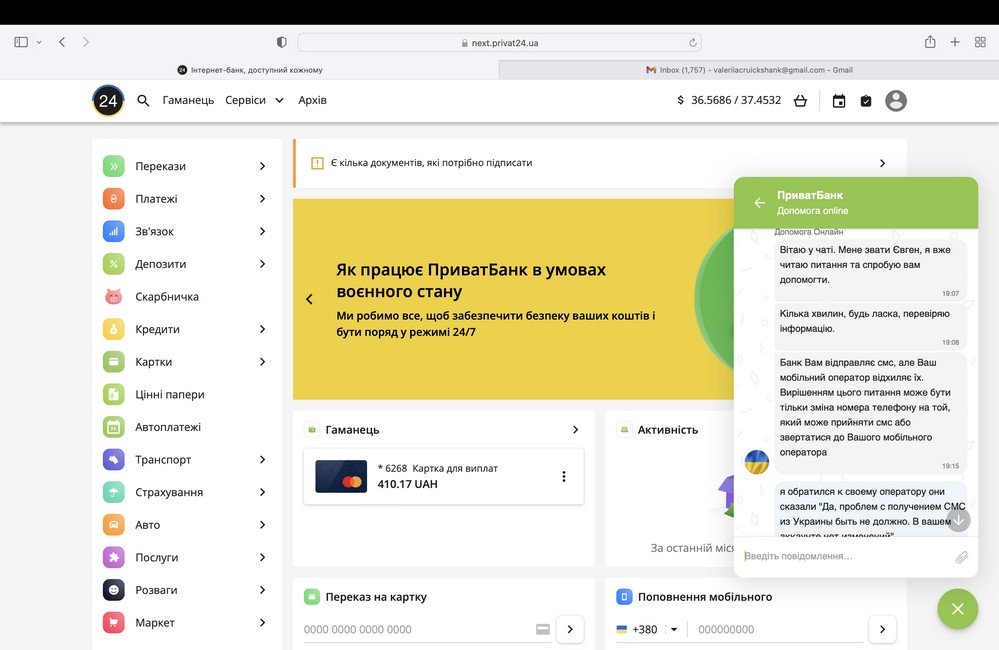Switch to the Gmail Inbox tab
Viewport: 999px width, 650px height.
click(x=749, y=70)
